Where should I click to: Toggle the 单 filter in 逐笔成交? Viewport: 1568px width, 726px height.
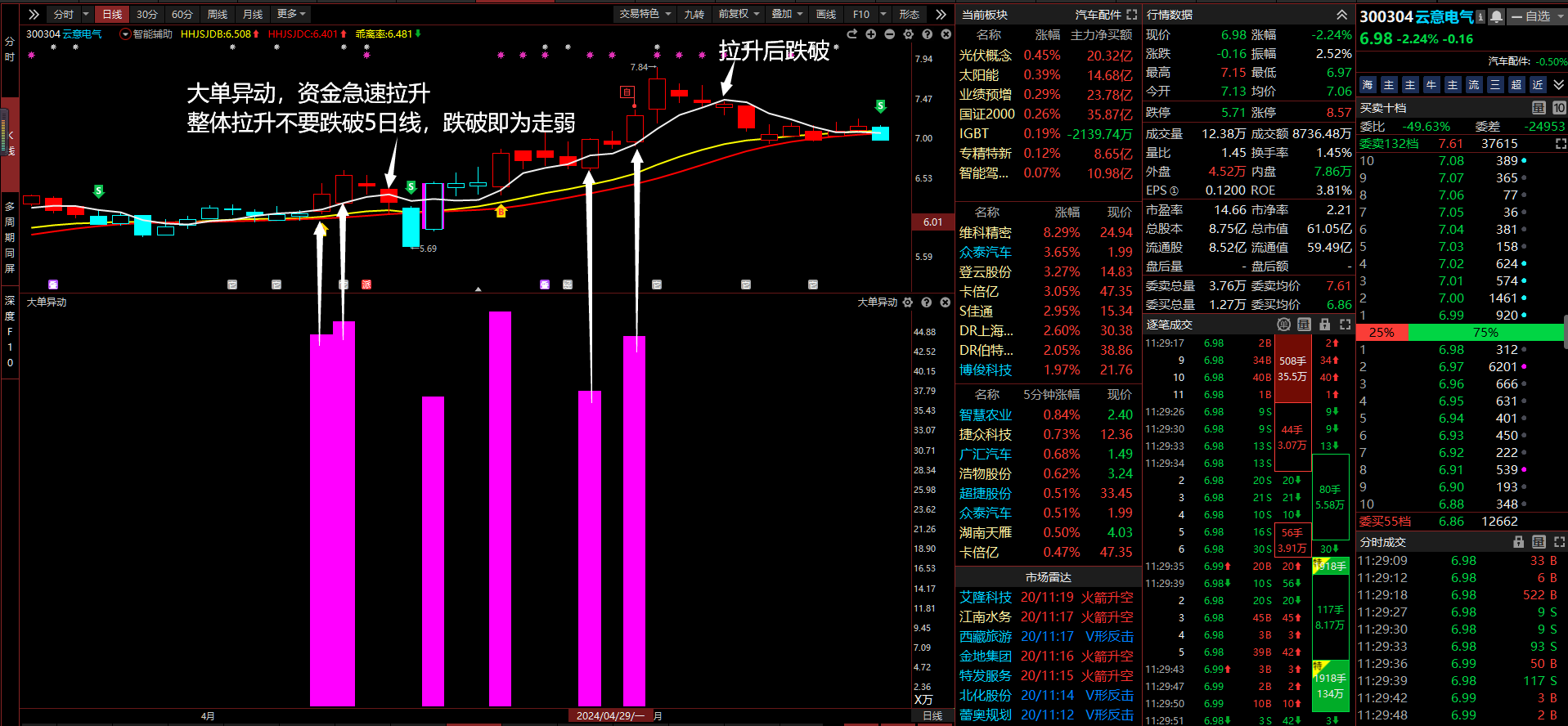1283,325
